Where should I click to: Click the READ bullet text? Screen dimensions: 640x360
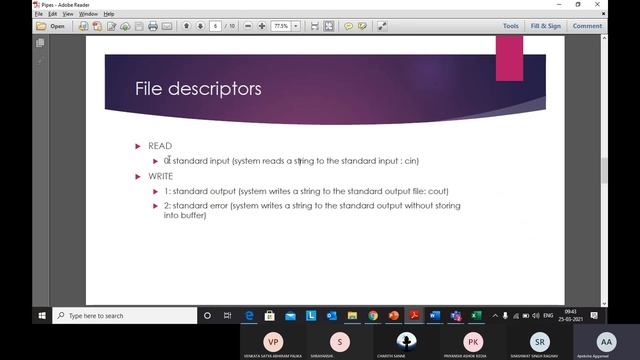[160, 146]
